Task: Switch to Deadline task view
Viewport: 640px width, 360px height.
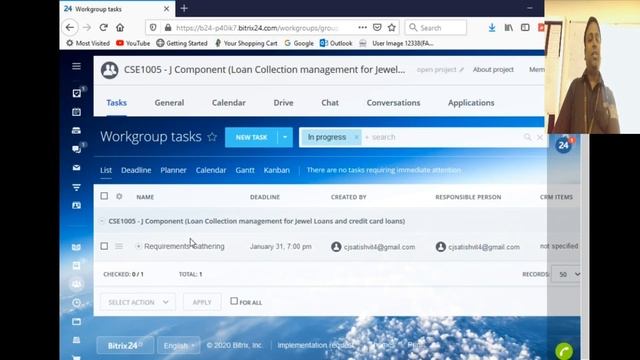Action: point(136,170)
